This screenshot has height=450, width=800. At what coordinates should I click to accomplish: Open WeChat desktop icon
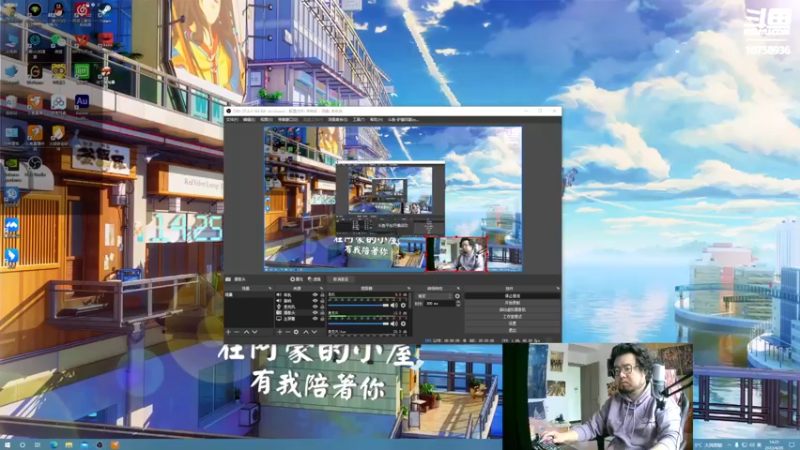point(58,42)
